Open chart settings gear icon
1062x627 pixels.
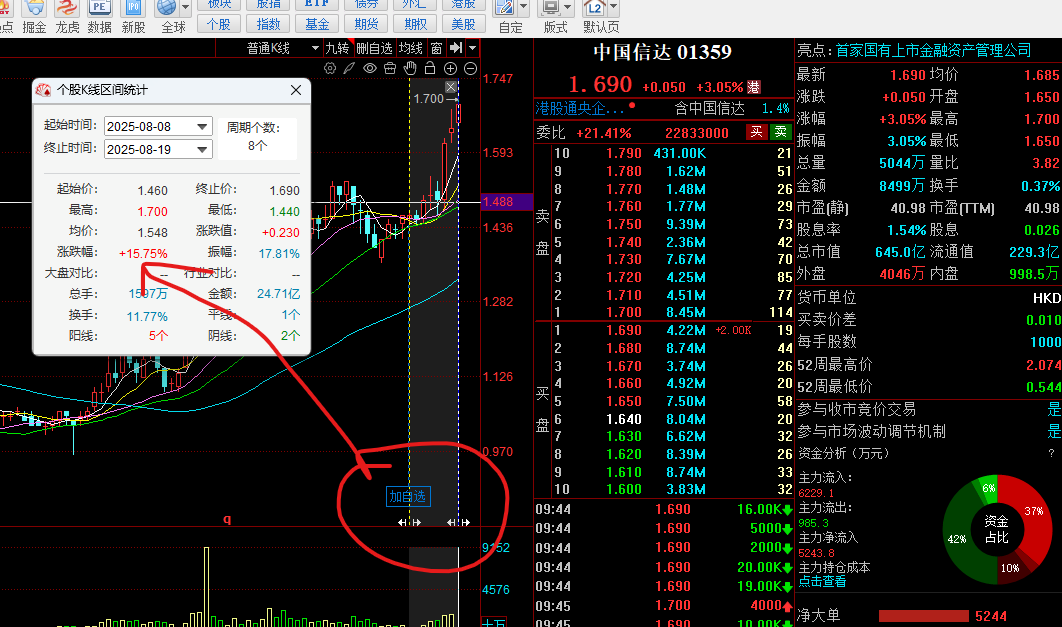330,68
